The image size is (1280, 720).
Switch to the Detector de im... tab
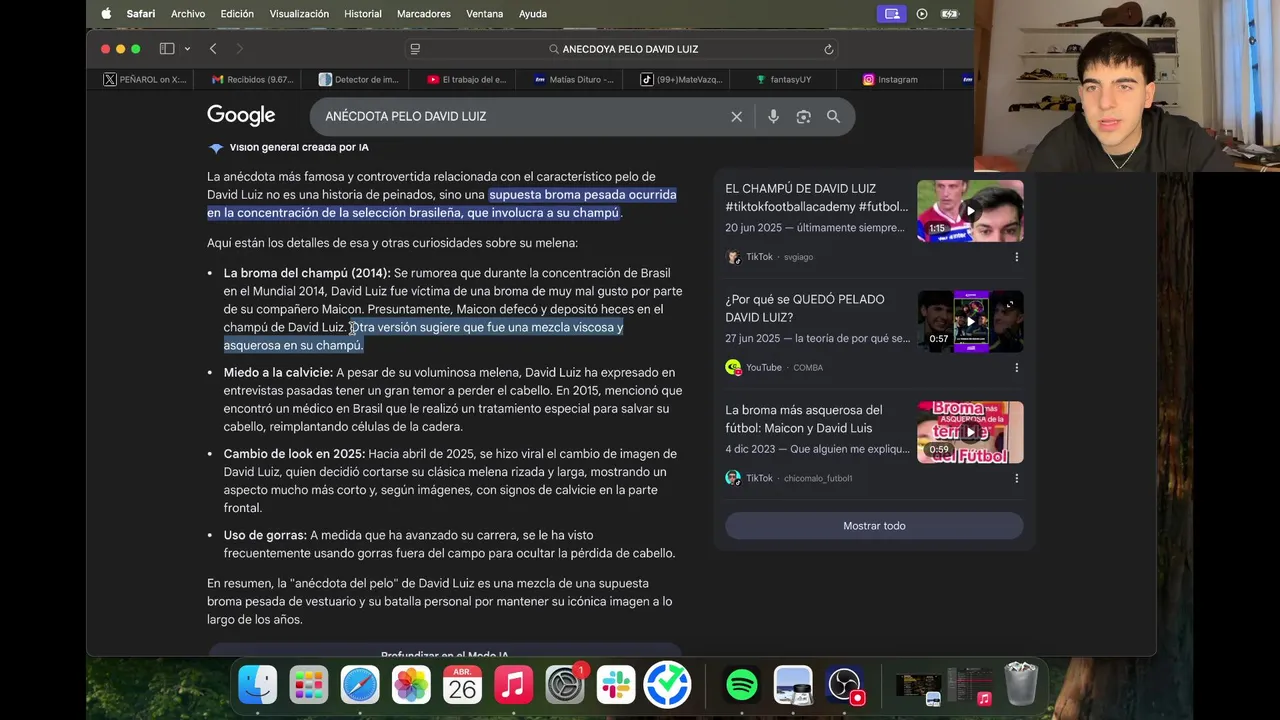[359, 79]
